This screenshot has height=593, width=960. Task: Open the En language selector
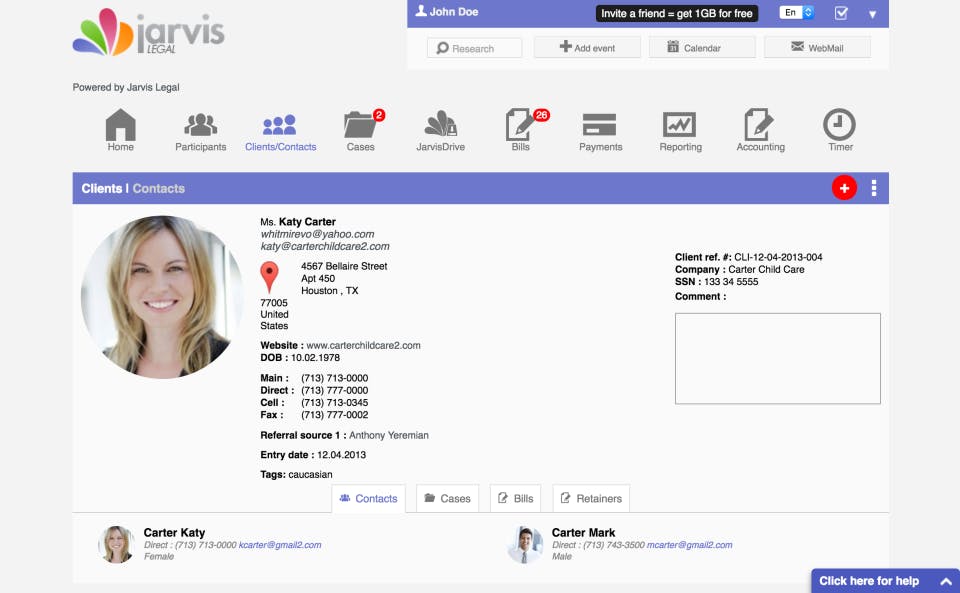(796, 12)
